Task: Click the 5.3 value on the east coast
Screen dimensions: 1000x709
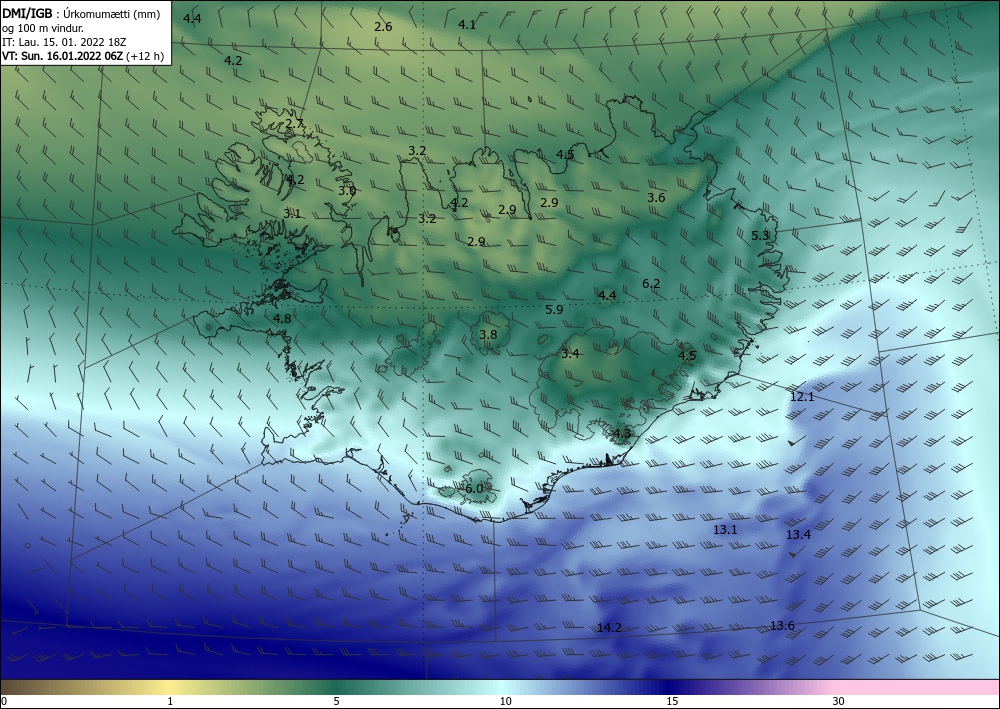Action: (760, 236)
